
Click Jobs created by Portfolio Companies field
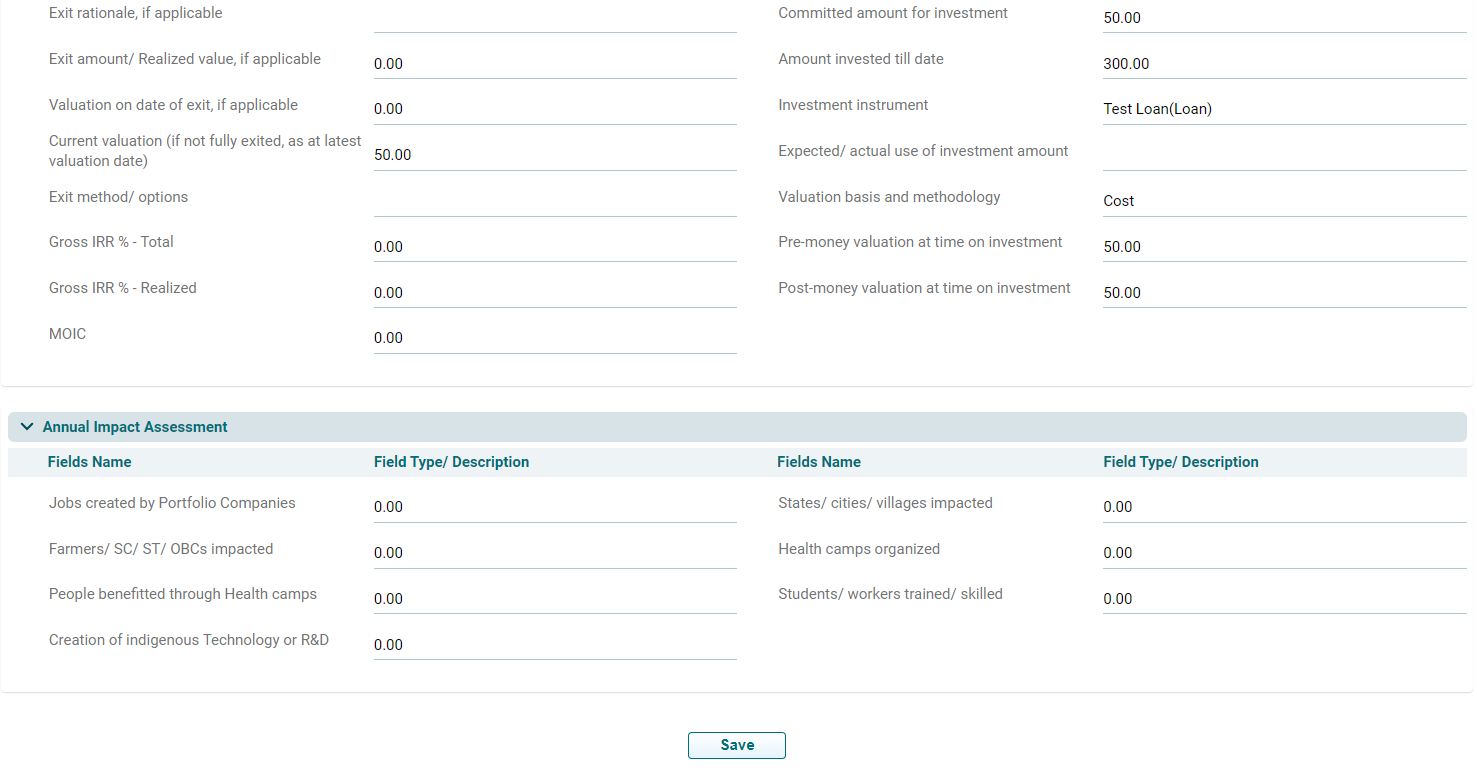(x=555, y=507)
